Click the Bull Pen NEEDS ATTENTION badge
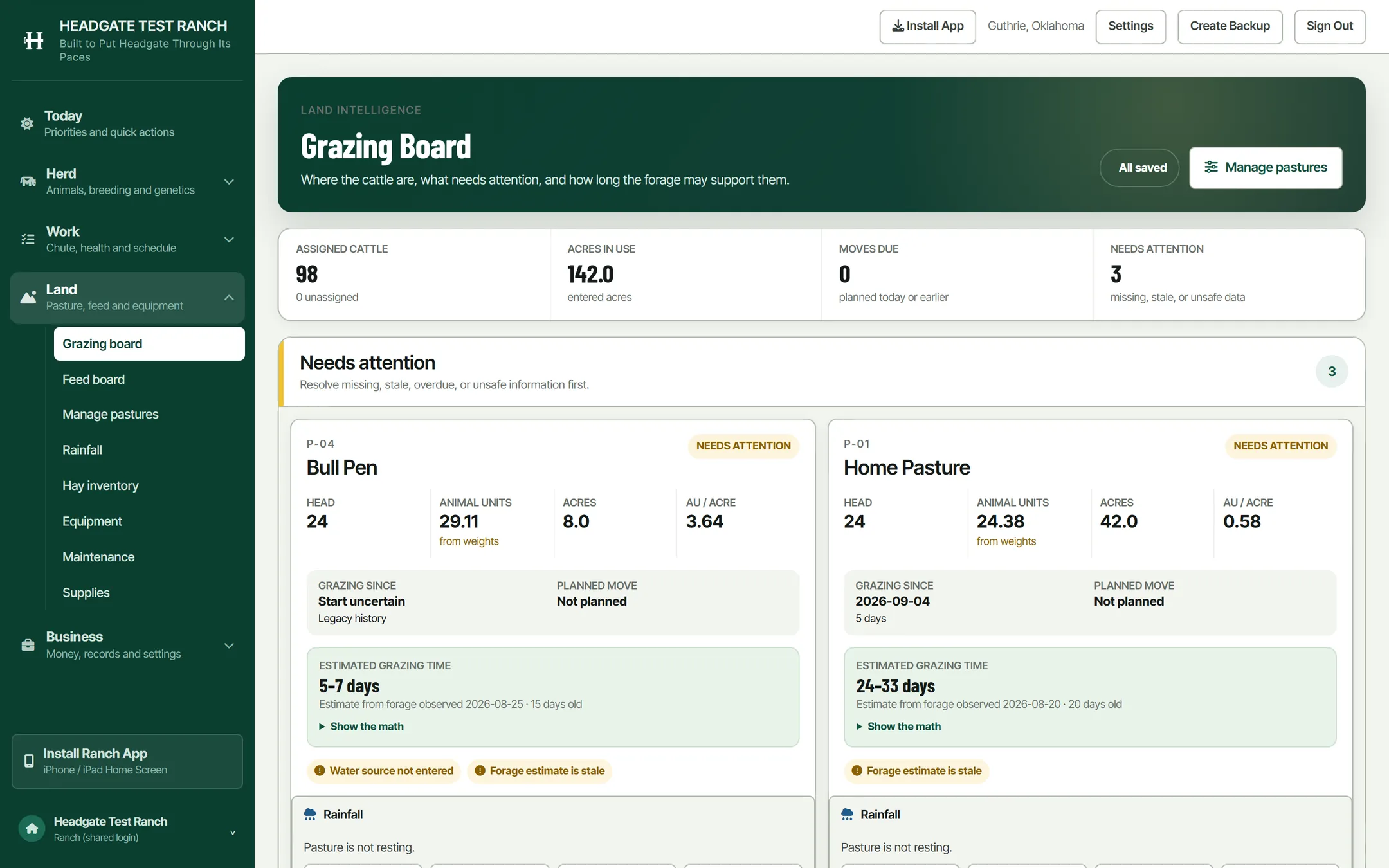The width and height of the screenshot is (1389, 868). coord(743,446)
